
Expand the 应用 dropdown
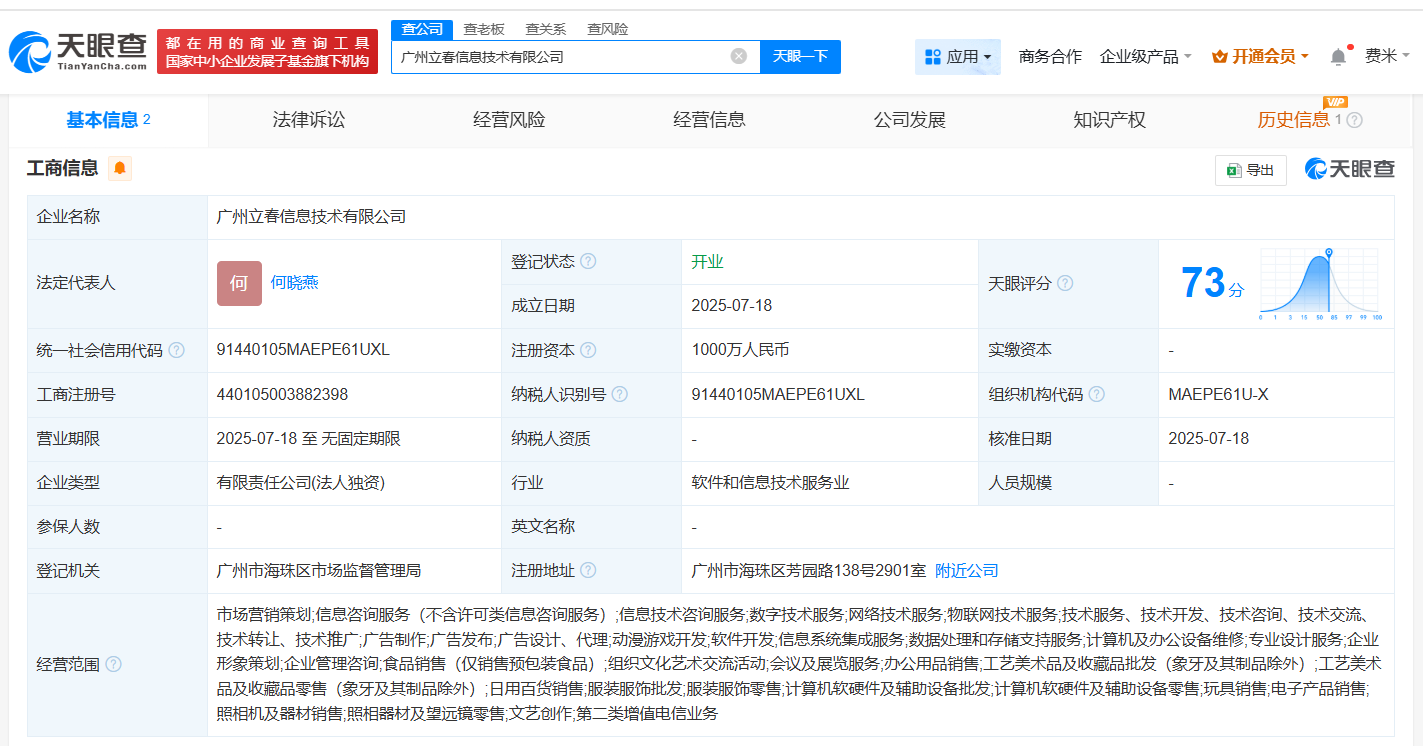(x=958, y=57)
